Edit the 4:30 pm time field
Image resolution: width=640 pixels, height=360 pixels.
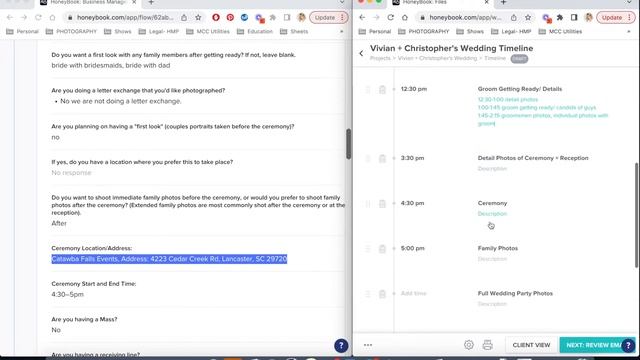point(412,203)
